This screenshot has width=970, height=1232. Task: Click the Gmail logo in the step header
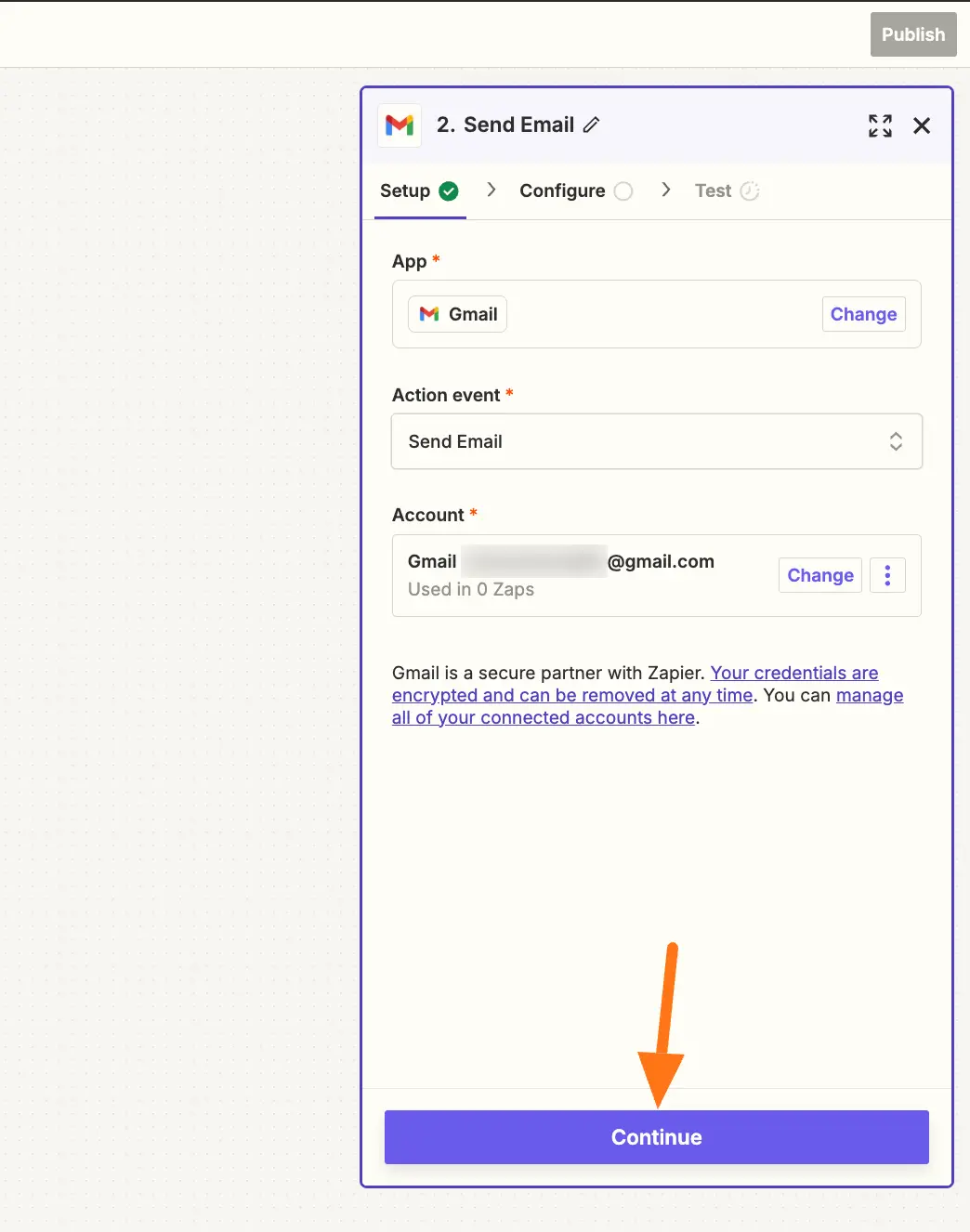click(400, 125)
